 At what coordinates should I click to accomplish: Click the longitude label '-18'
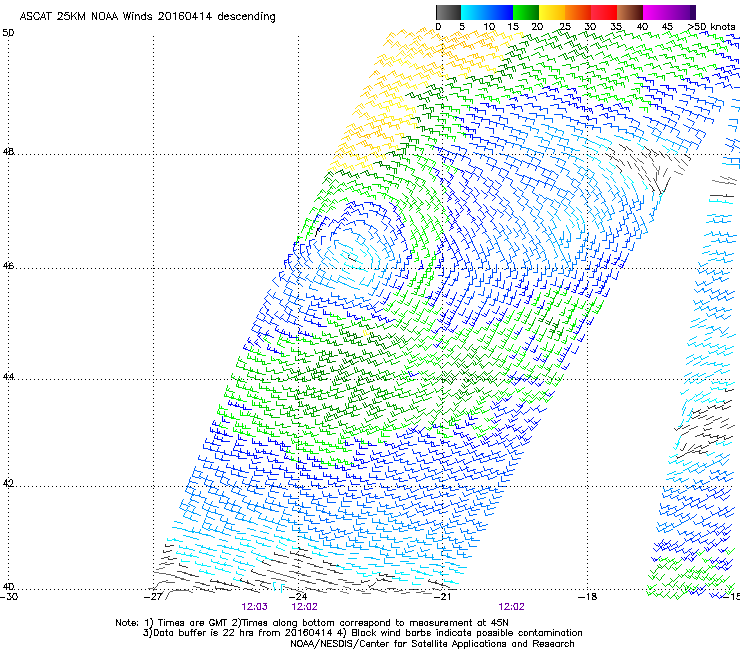[587, 597]
